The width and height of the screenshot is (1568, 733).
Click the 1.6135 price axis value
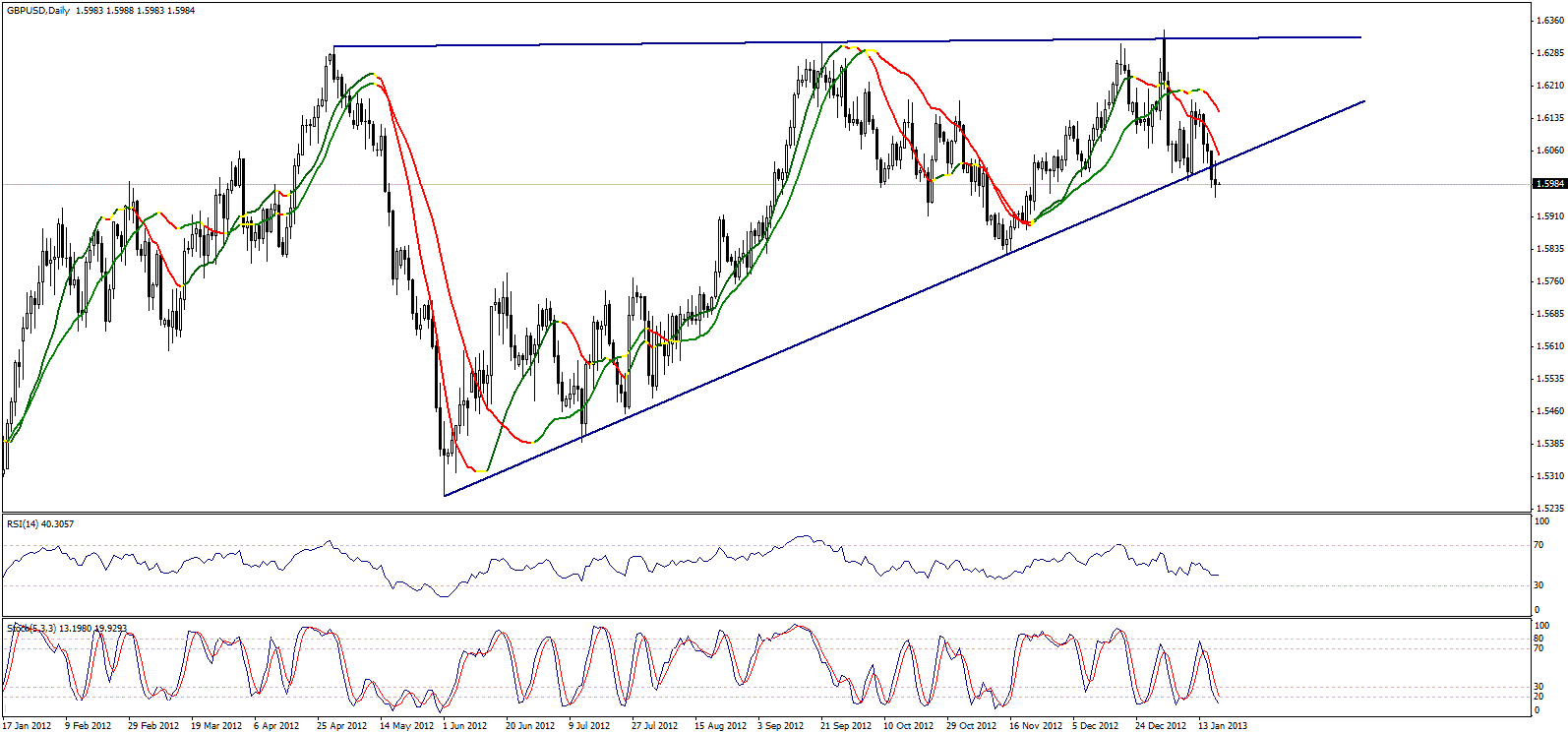pyautogui.click(x=1549, y=118)
